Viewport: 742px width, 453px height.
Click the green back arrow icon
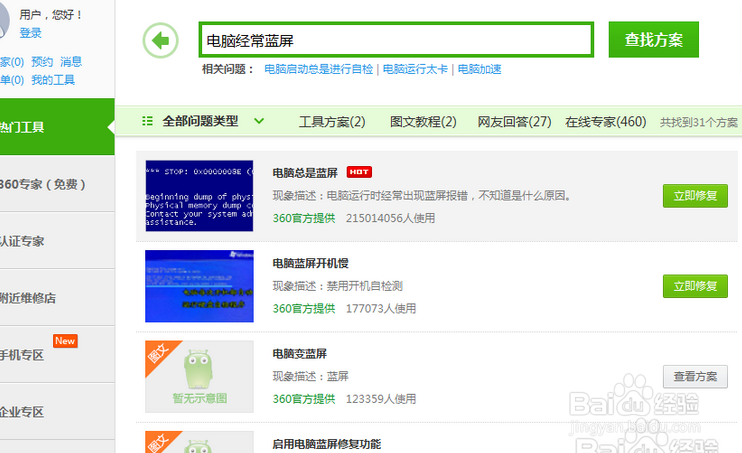[160, 41]
